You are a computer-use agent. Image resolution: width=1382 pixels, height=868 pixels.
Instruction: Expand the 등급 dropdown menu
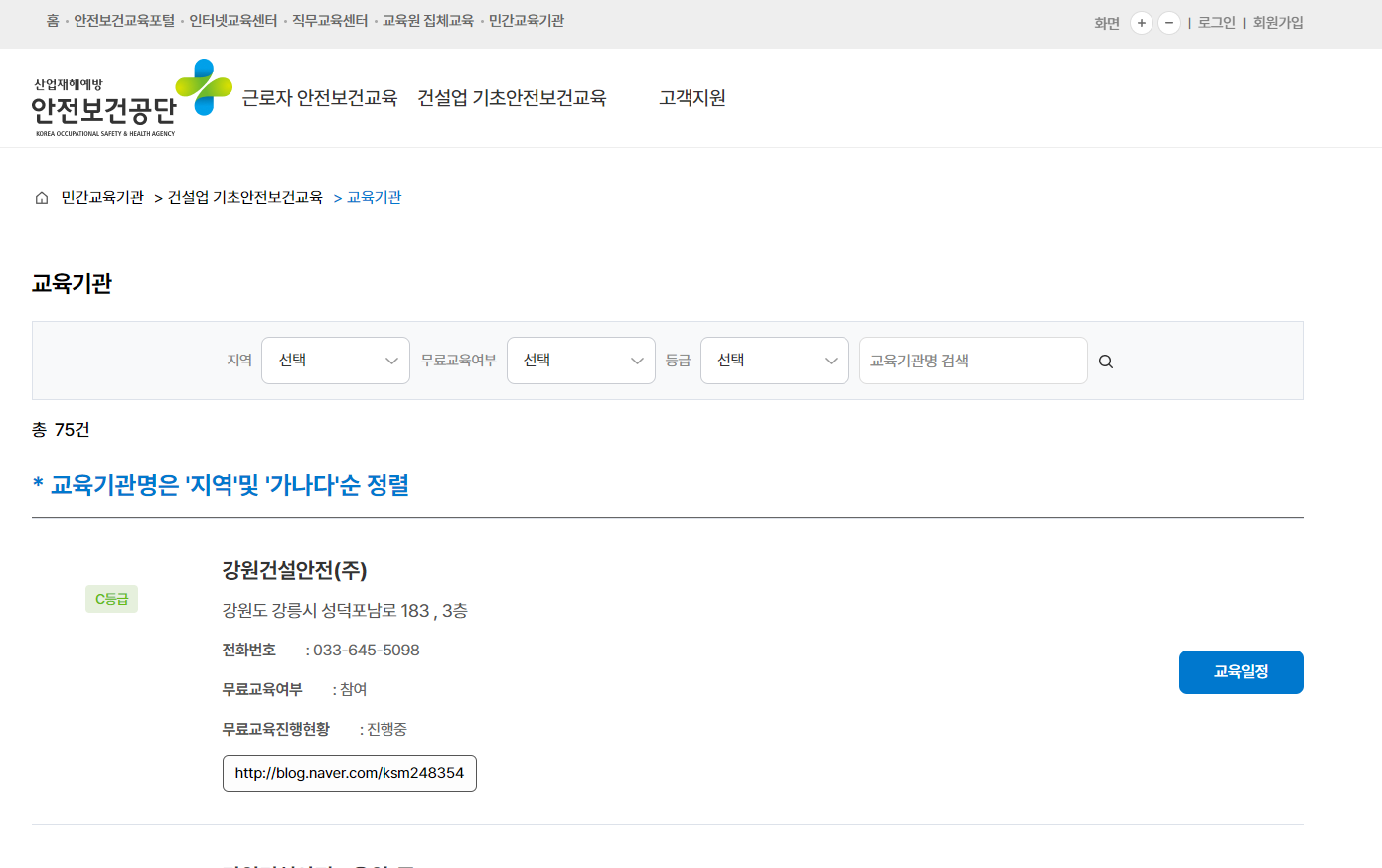pos(774,361)
